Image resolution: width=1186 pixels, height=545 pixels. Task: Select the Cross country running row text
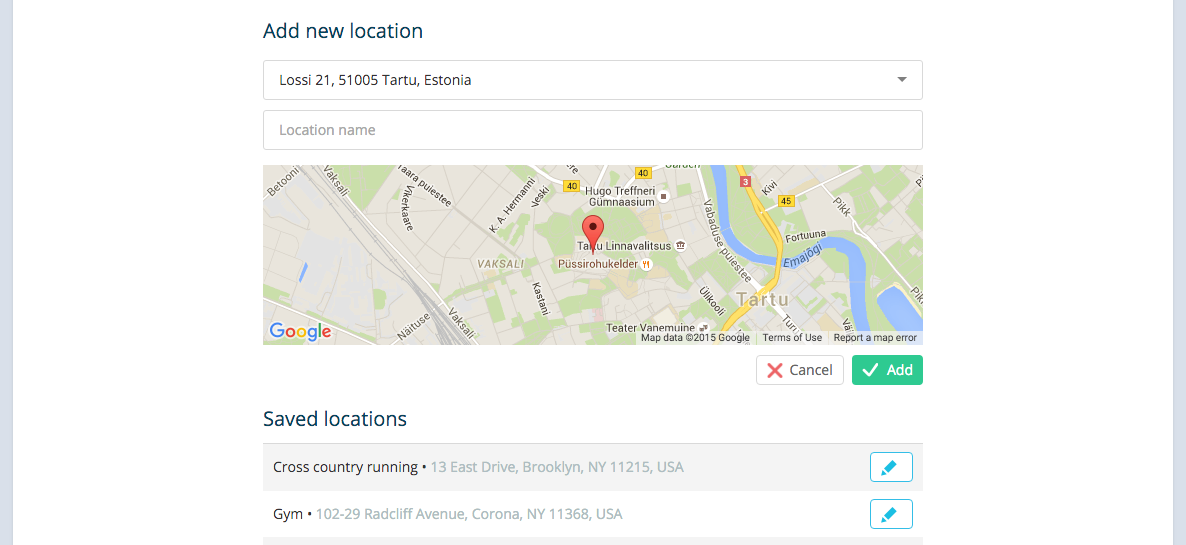pos(345,467)
